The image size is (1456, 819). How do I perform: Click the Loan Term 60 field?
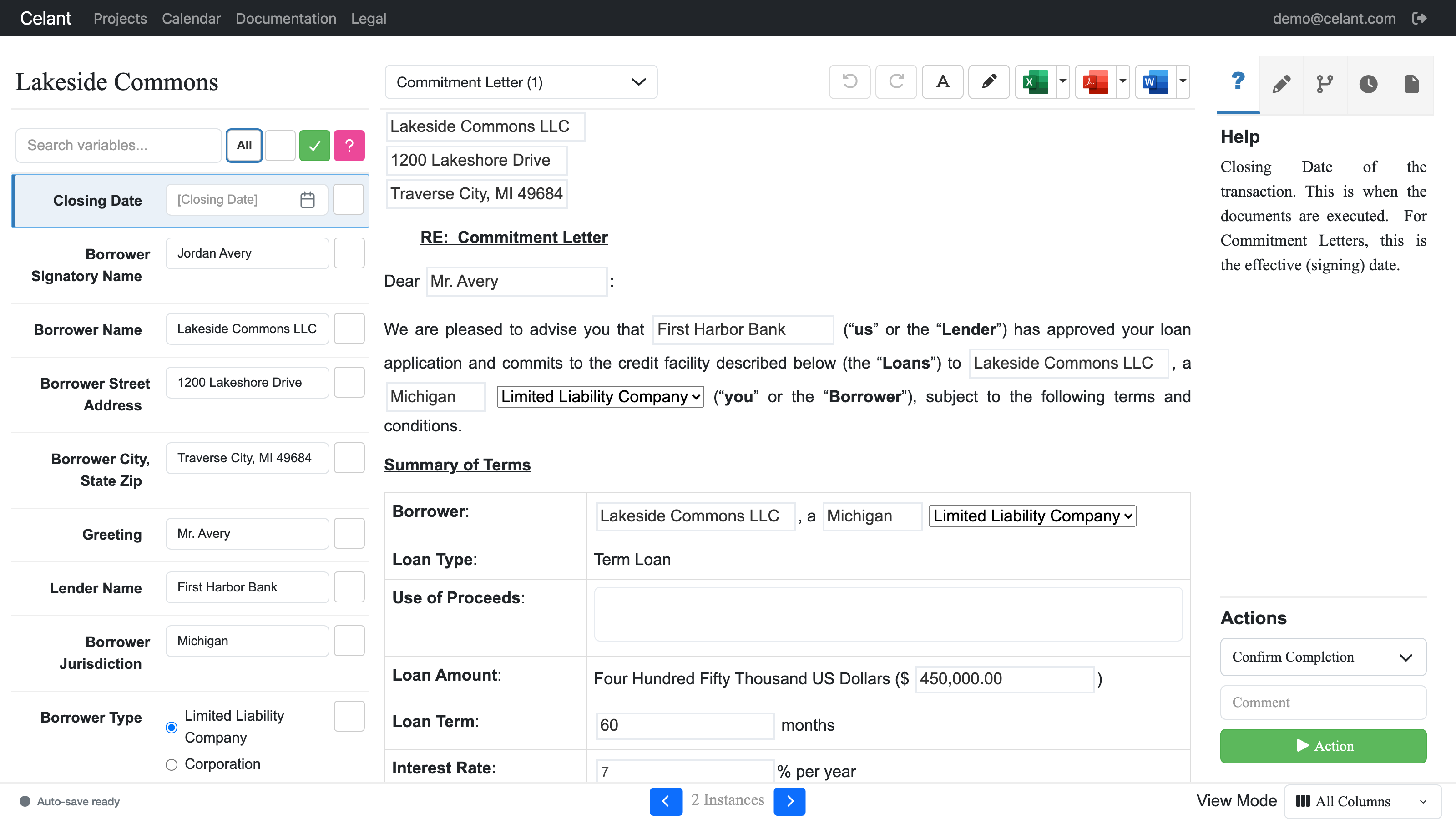tap(685, 725)
